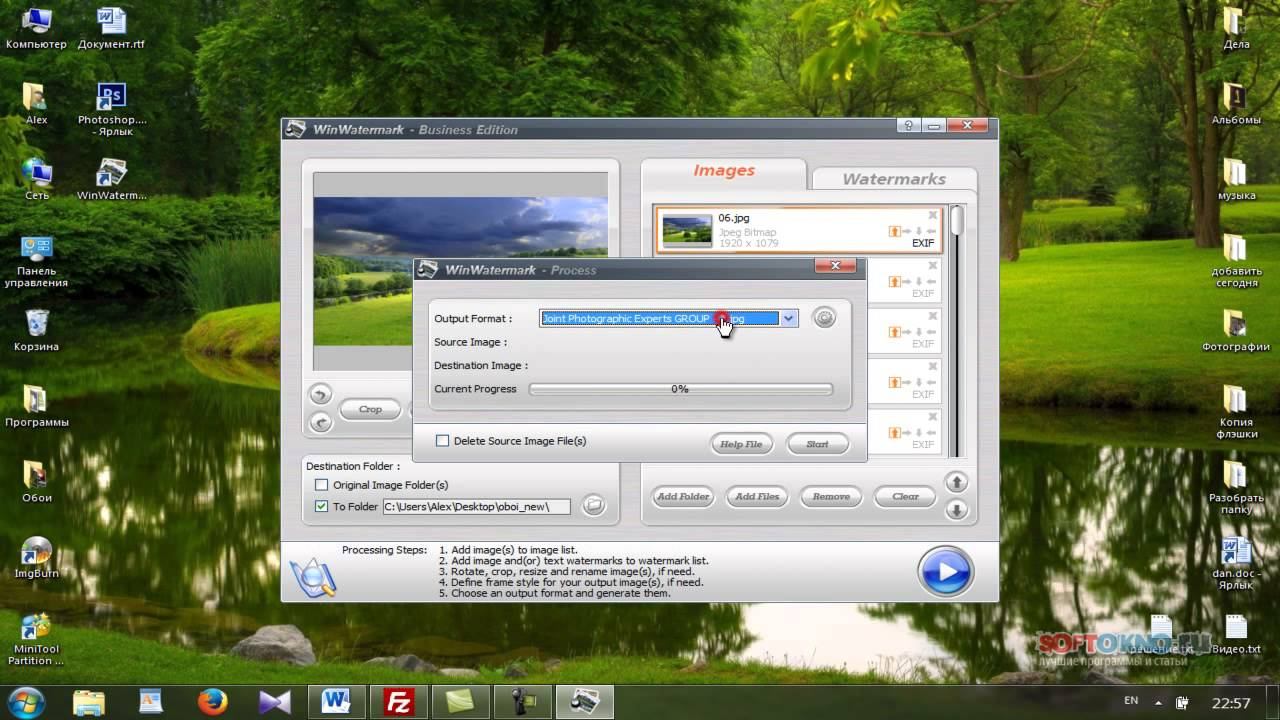Open the Help File button
Image resolution: width=1280 pixels, height=720 pixels.
pyautogui.click(x=741, y=444)
